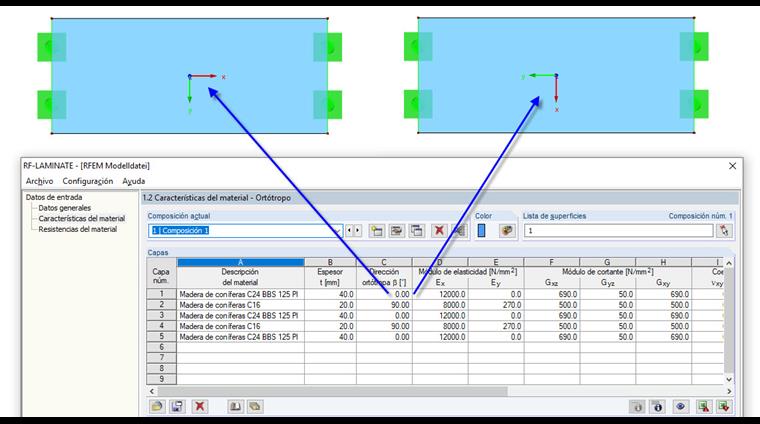Screen dimensions: 760x424
Task: Click the blue composition color swatch
Action: [481, 231]
